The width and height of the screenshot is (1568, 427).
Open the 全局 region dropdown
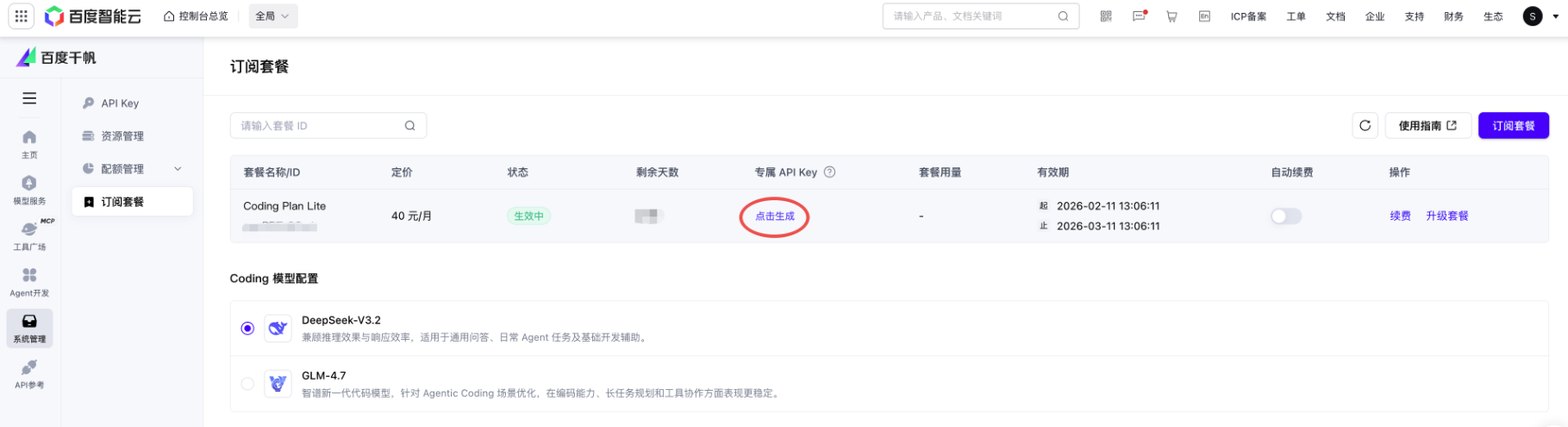point(272,16)
